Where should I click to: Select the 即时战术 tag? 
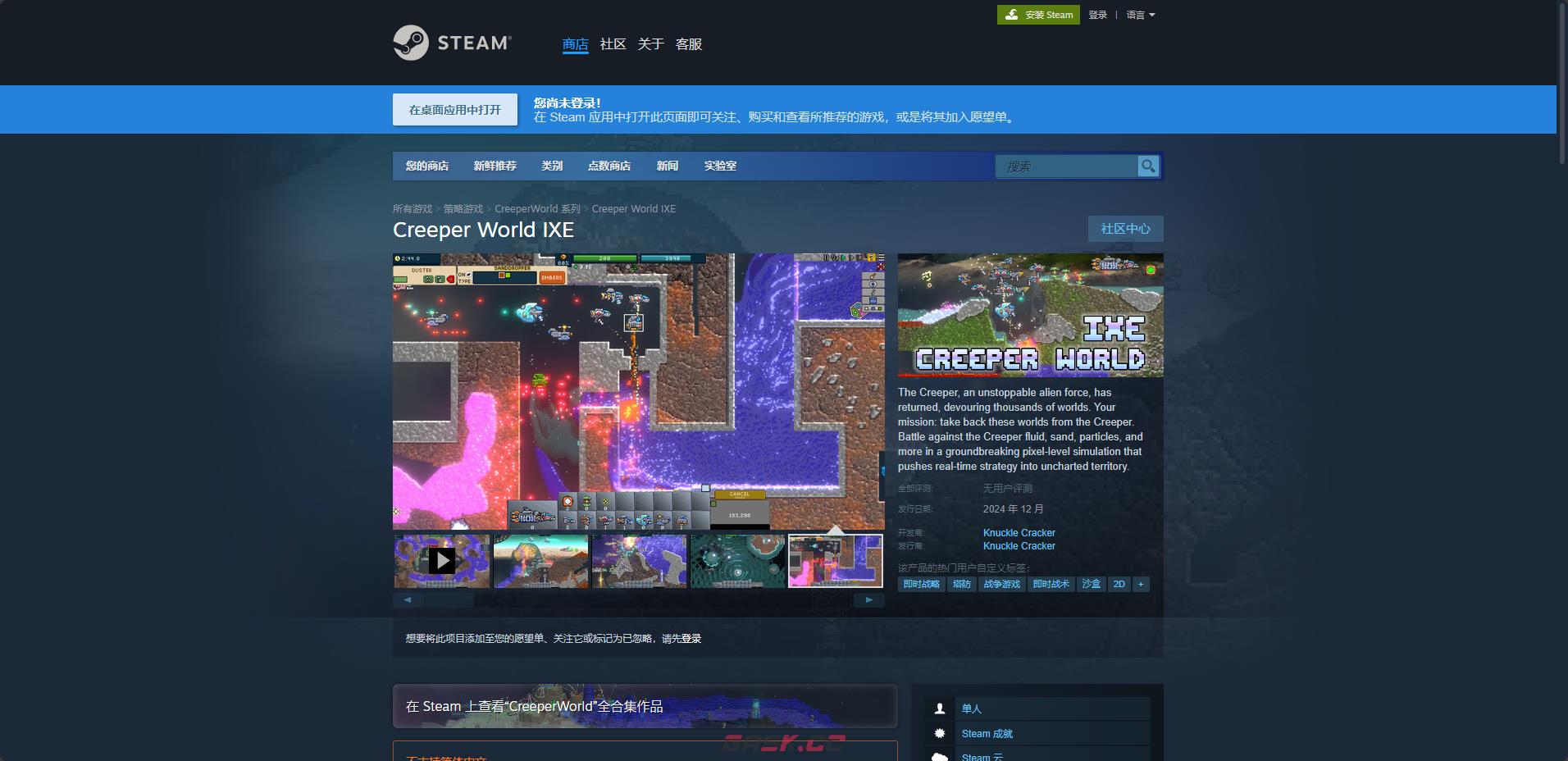pos(1051,584)
